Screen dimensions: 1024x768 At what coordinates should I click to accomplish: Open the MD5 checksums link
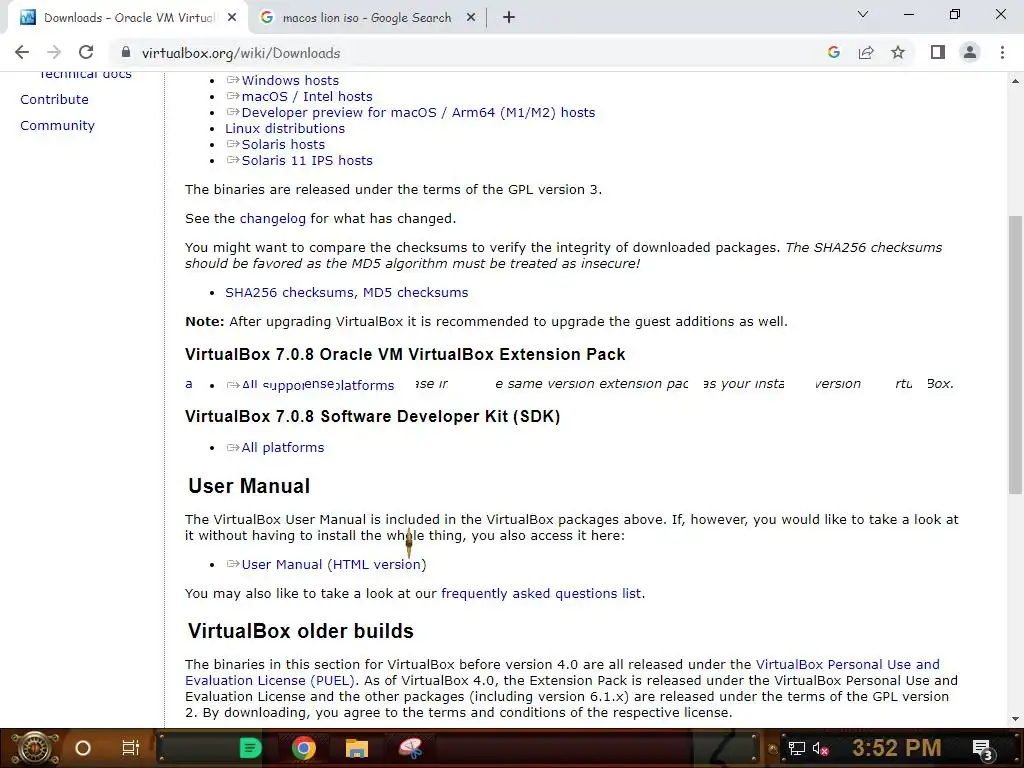click(x=415, y=293)
